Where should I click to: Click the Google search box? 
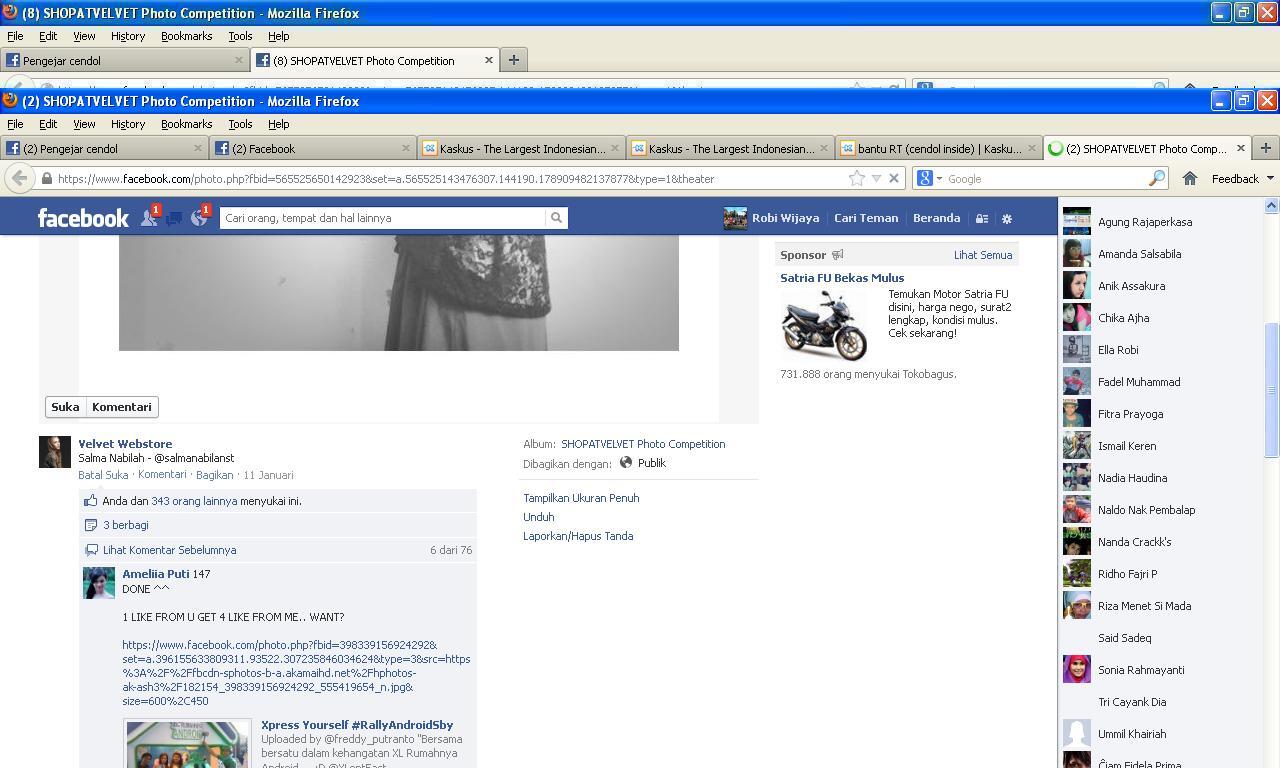coord(1045,178)
